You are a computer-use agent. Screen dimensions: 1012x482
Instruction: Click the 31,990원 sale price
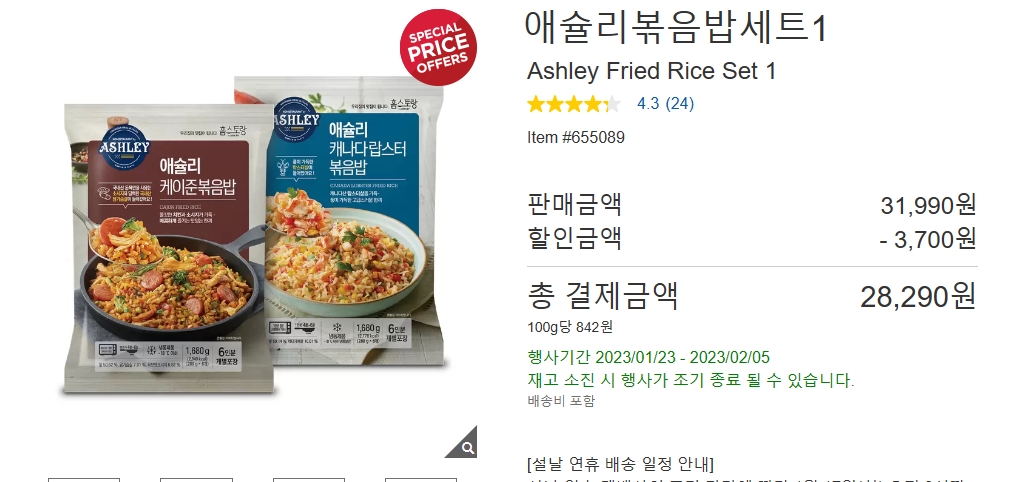coord(928,206)
